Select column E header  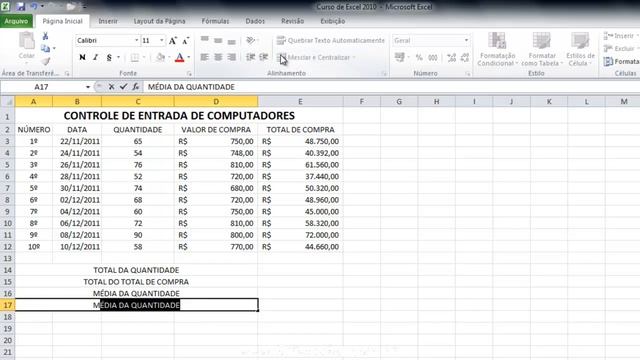click(300, 101)
